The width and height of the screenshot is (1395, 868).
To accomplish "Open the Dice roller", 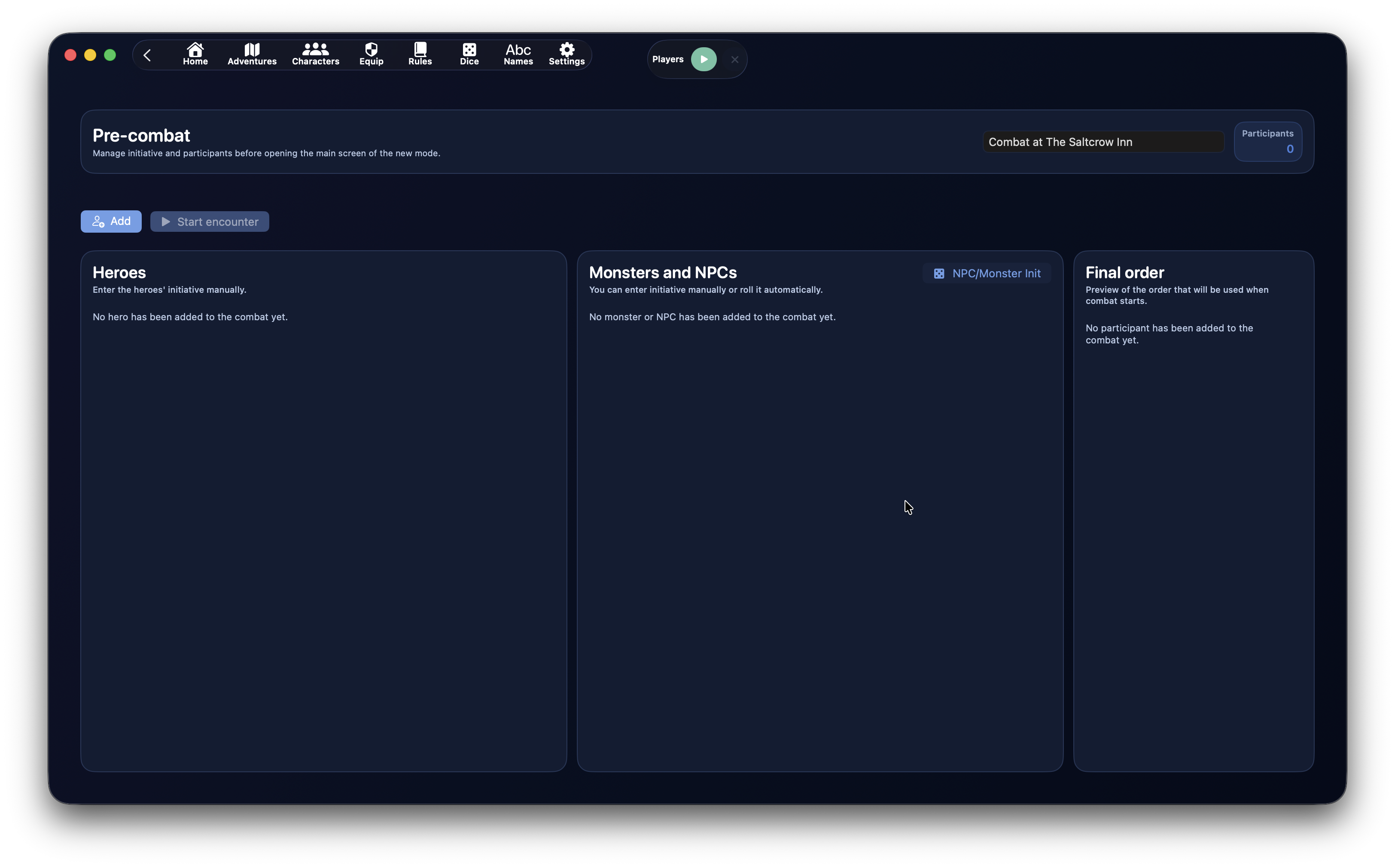I will coord(469,54).
